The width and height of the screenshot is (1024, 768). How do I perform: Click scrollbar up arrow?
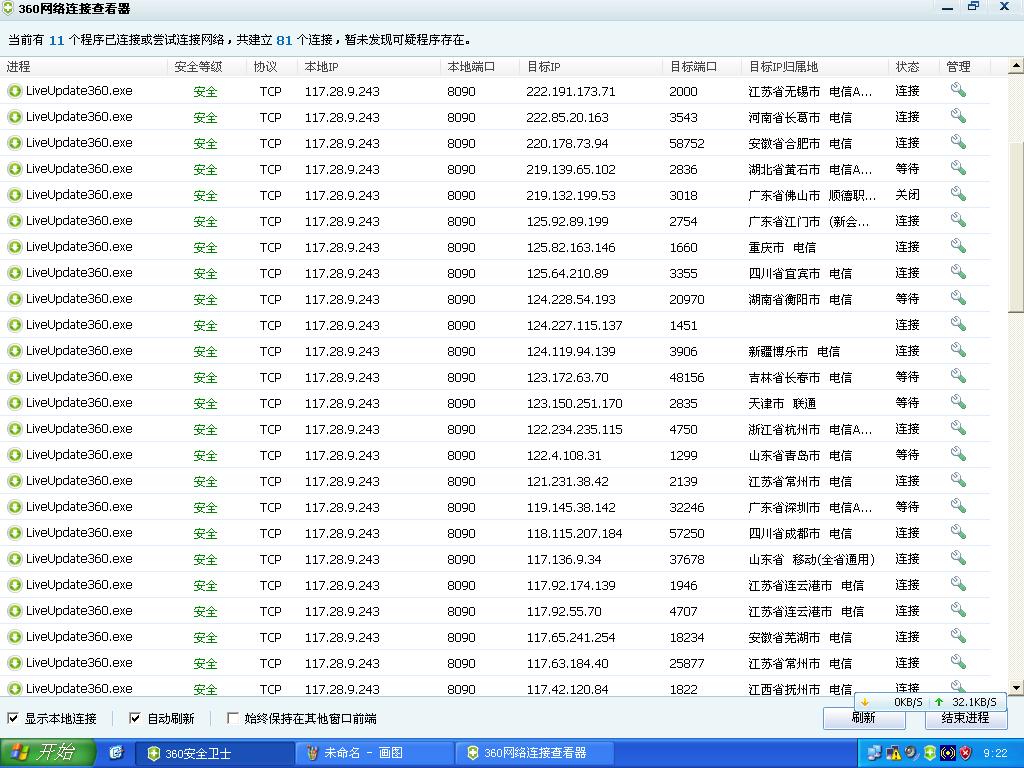click(x=1016, y=65)
